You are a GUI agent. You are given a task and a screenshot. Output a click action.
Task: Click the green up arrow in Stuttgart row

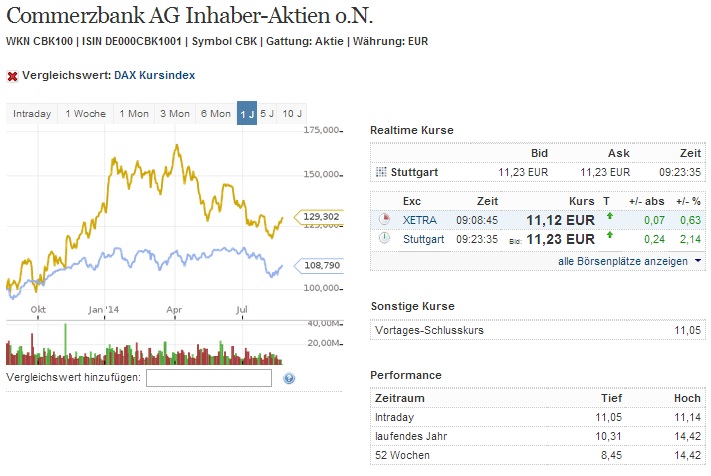click(609, 238)
